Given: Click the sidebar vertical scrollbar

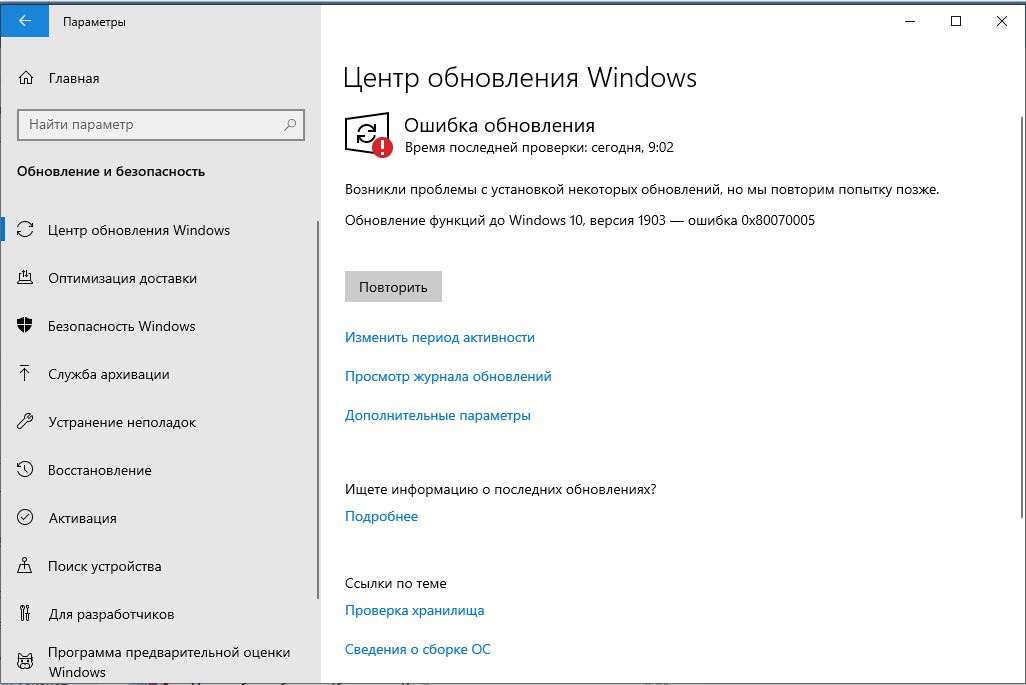Looking at the screenshot, I should click(318, 410).
